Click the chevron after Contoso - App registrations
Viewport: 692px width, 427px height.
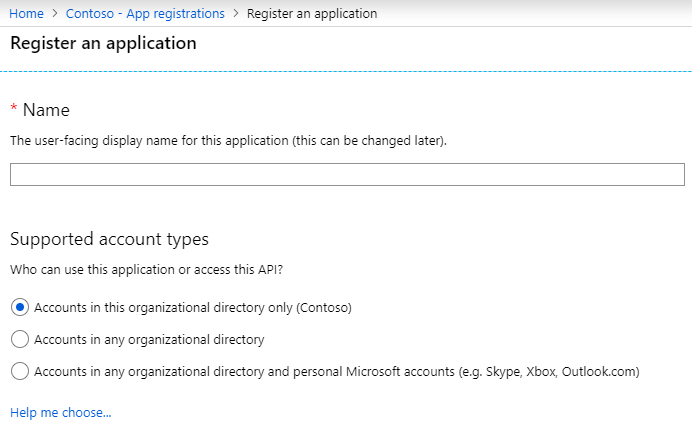tap(236, 14)
